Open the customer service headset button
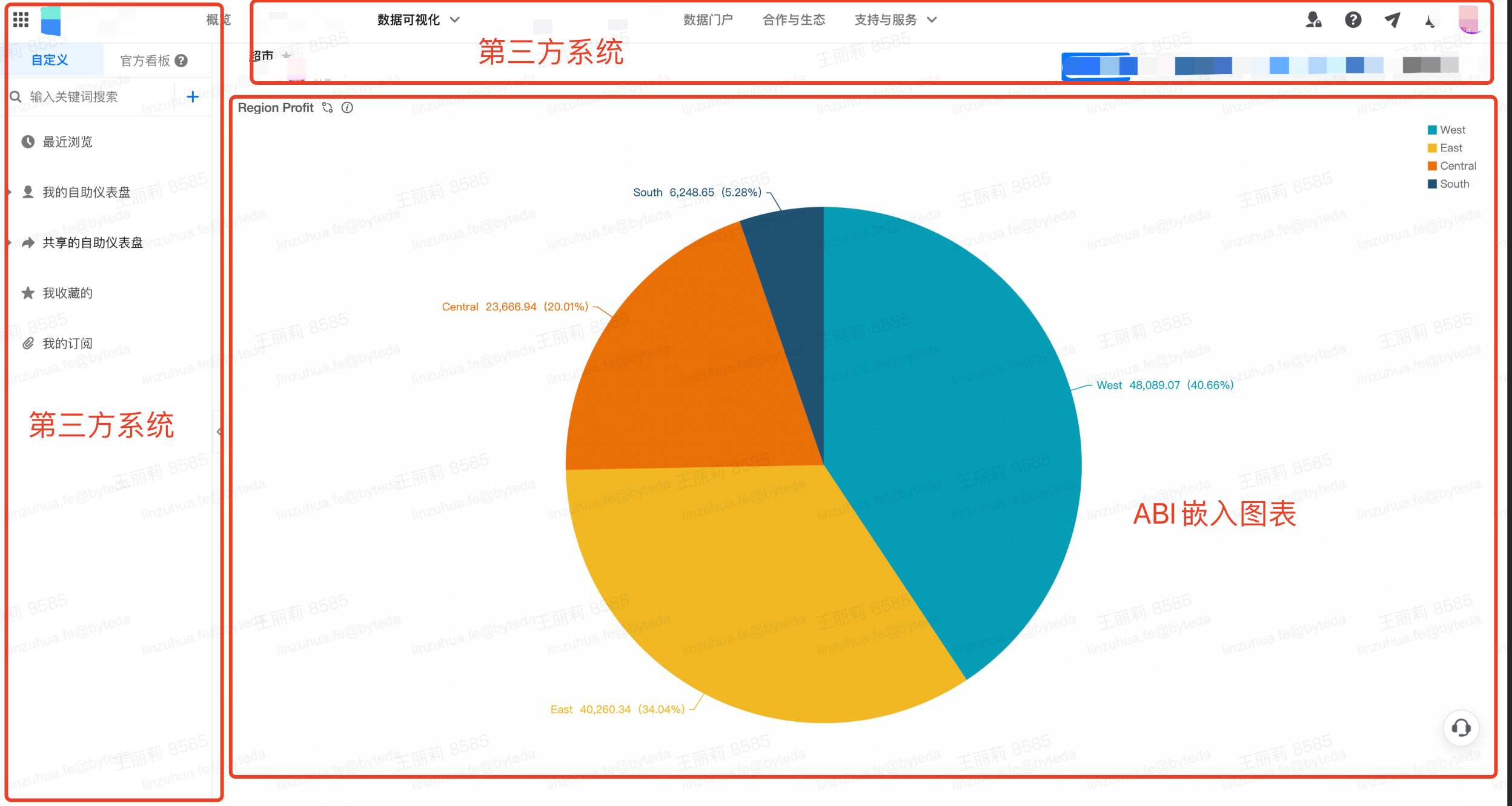The height and width of the screenshot is (806, 1512). click(1461, 728)
